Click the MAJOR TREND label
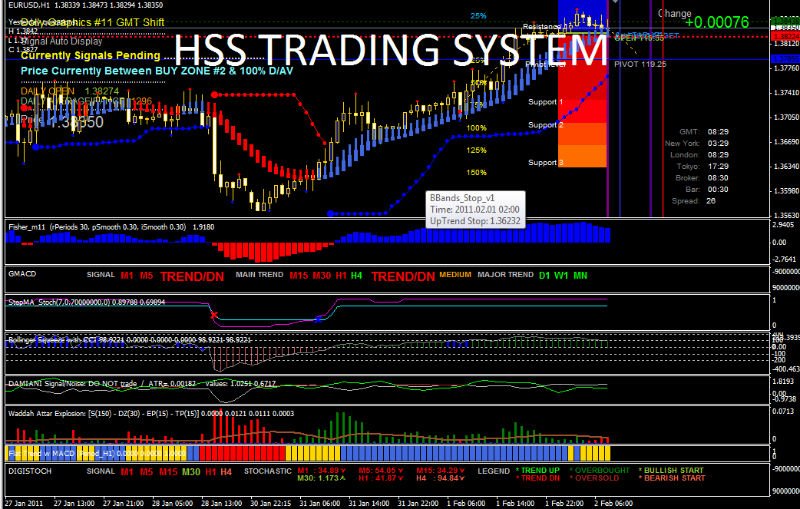This screenshot has width=800, height=509. [x=505, y=274]
